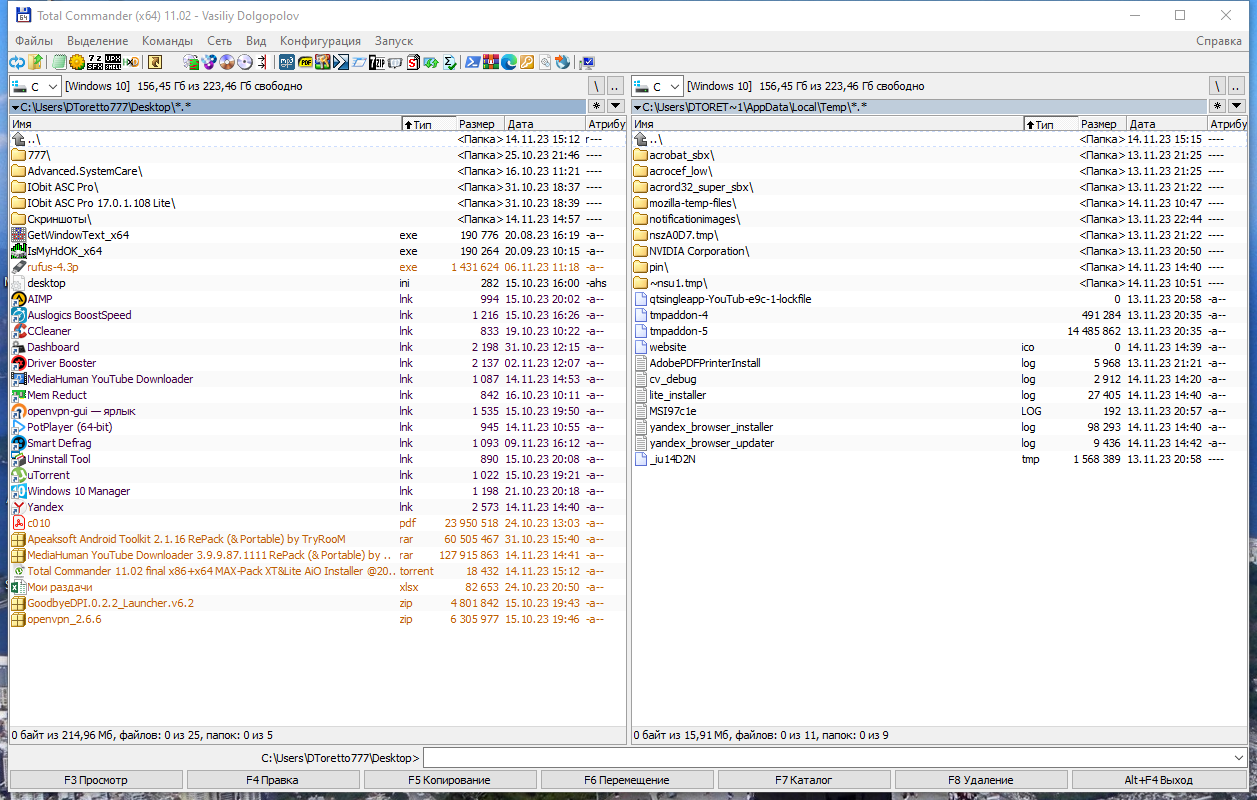Select the Скриншоты folder in left panel
Image resolution: width=1257 pixels, height=800 pixels.
tap(318, 219)
